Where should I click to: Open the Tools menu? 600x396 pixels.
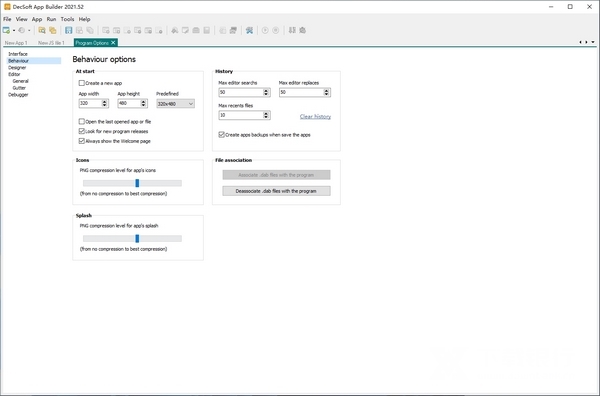(67, 19)
